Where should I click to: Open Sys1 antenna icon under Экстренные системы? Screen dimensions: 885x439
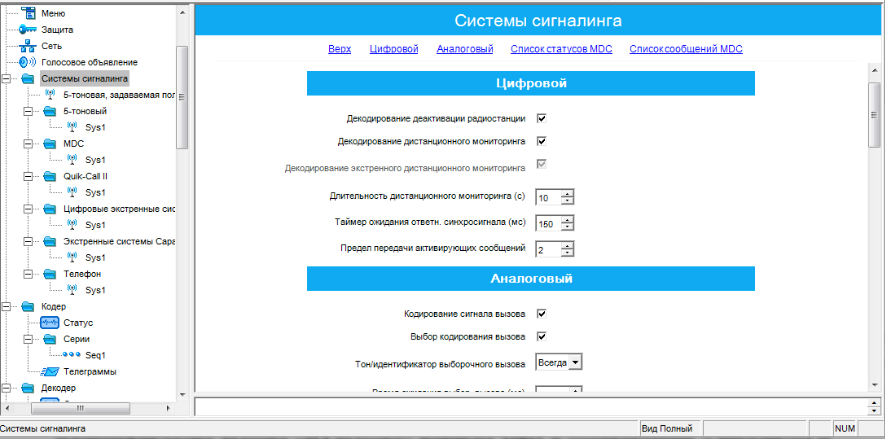coord(72,258)
